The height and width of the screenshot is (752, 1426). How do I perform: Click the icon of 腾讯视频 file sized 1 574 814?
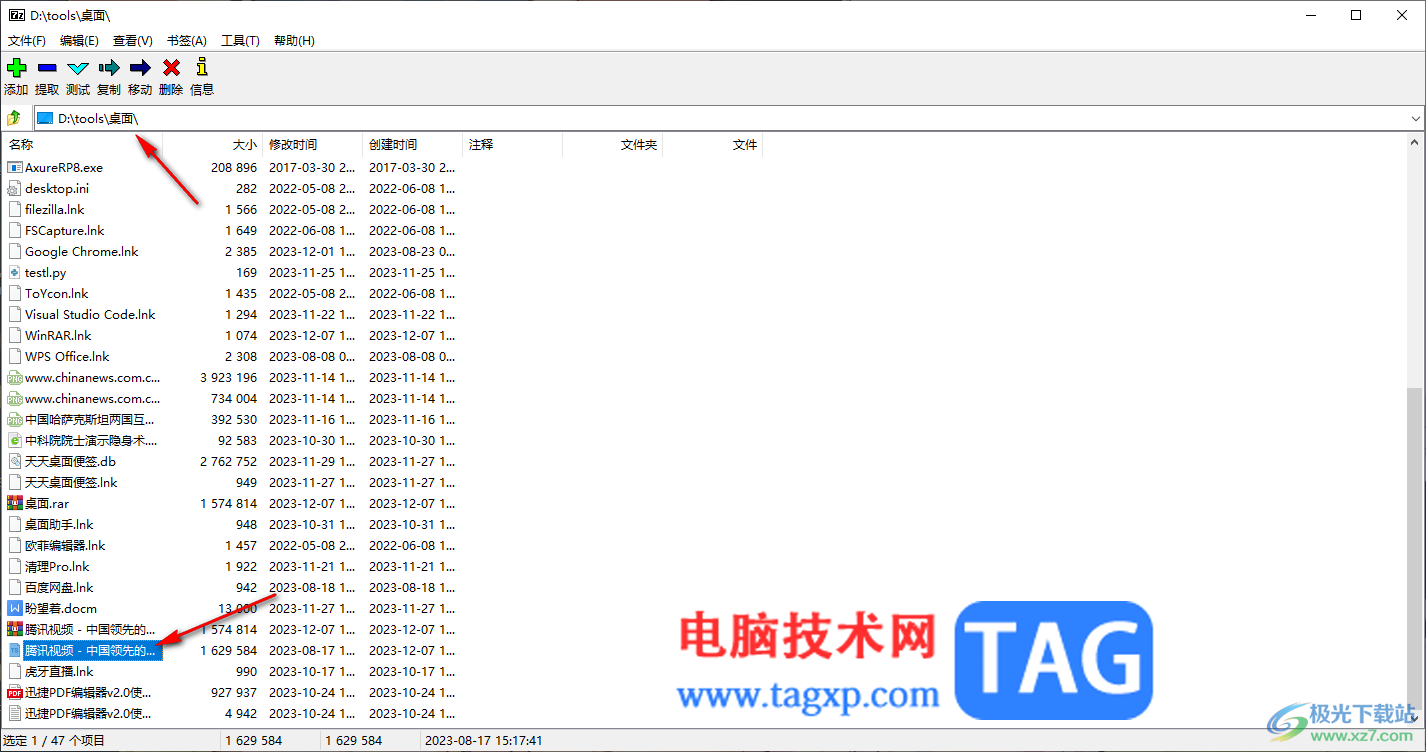coord(14,630)
